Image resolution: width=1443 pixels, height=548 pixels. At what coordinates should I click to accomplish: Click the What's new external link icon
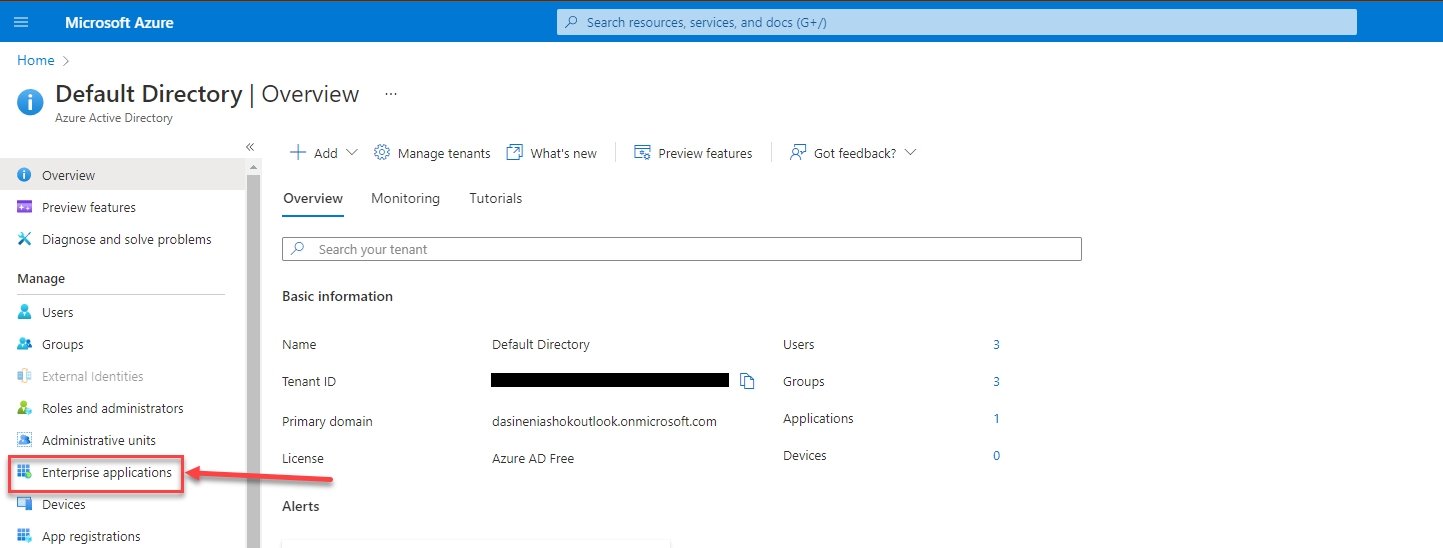pos(515,153)
